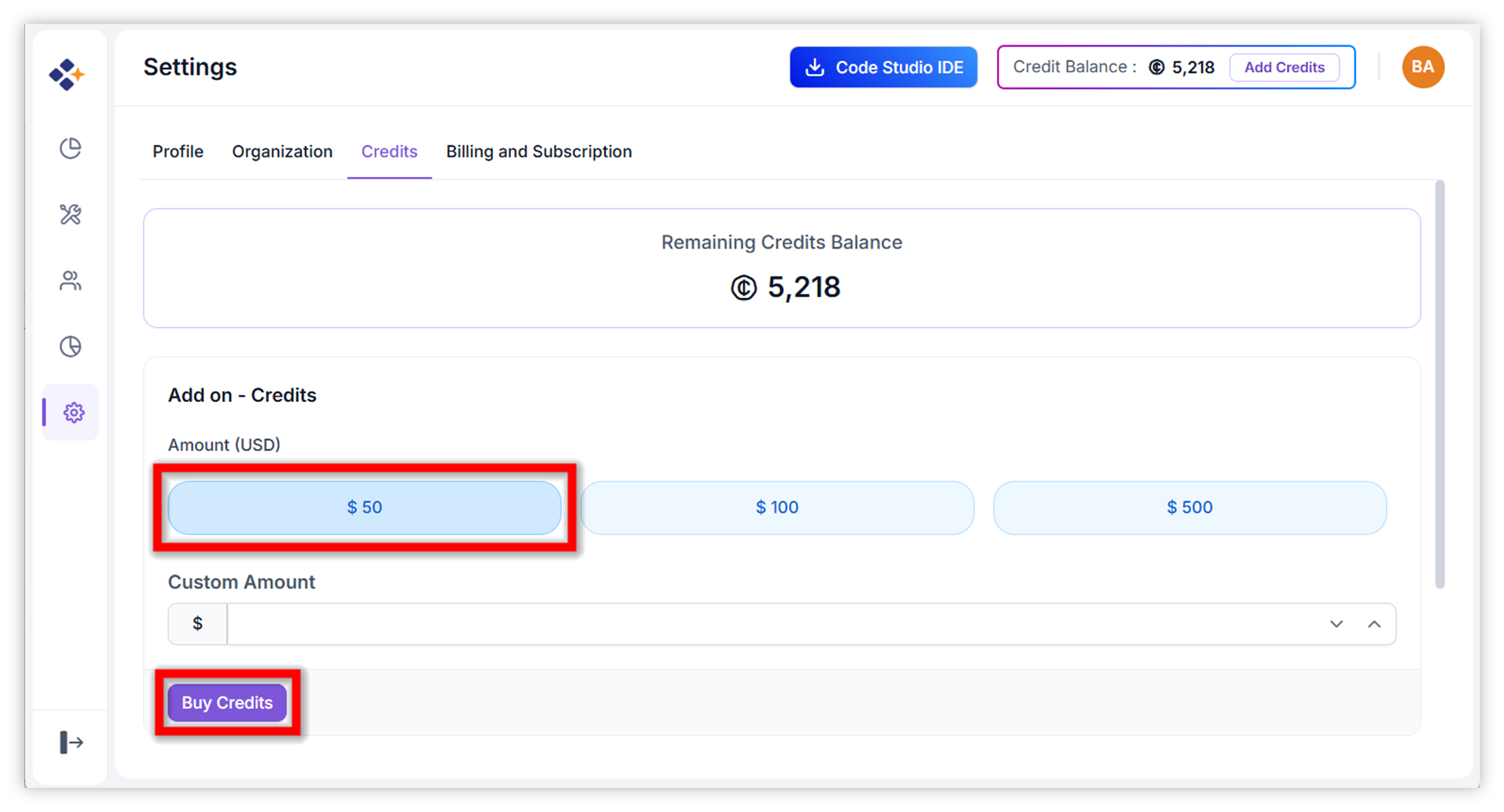Open the BA user avatar menu

1422,67
